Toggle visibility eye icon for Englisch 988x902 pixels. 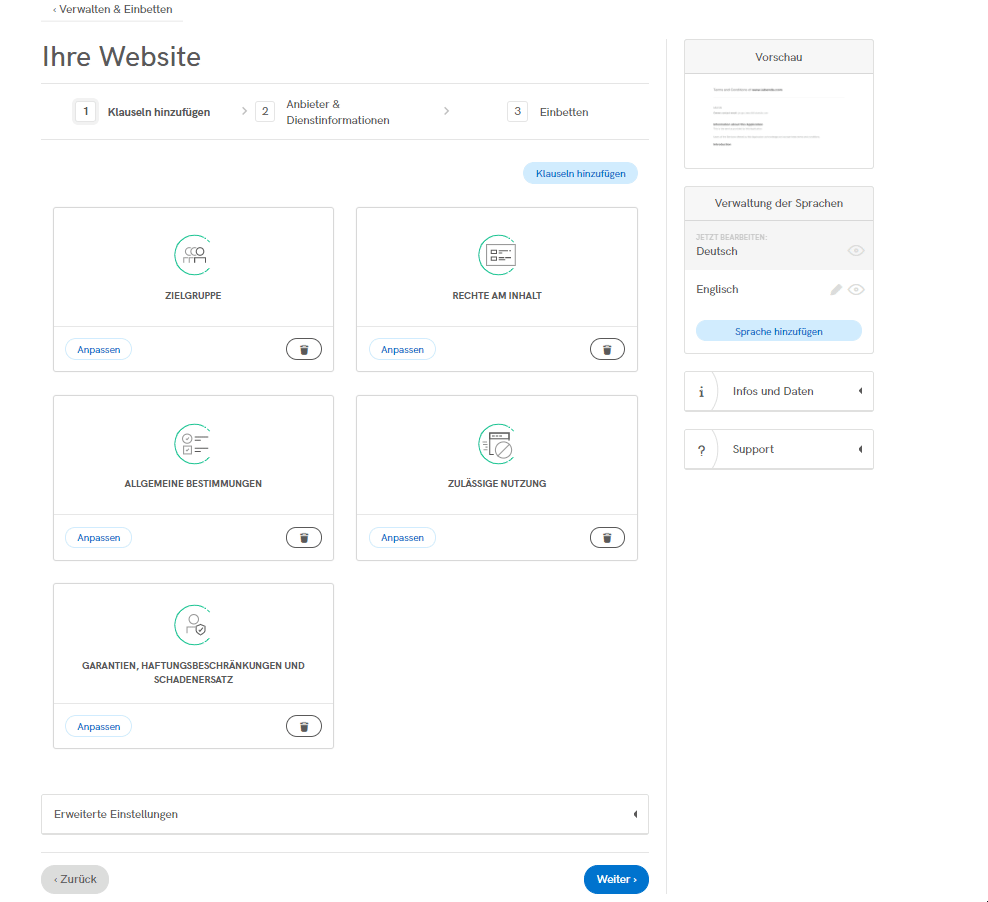coord(856,290)
